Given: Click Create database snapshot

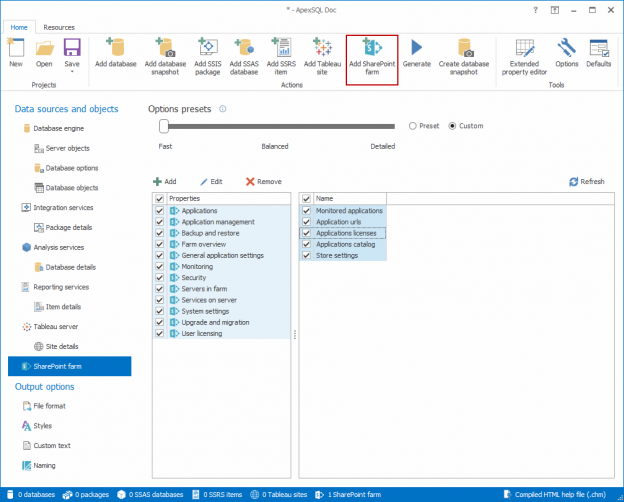Looking at the screenshot, I should click(x=464, y=57).
